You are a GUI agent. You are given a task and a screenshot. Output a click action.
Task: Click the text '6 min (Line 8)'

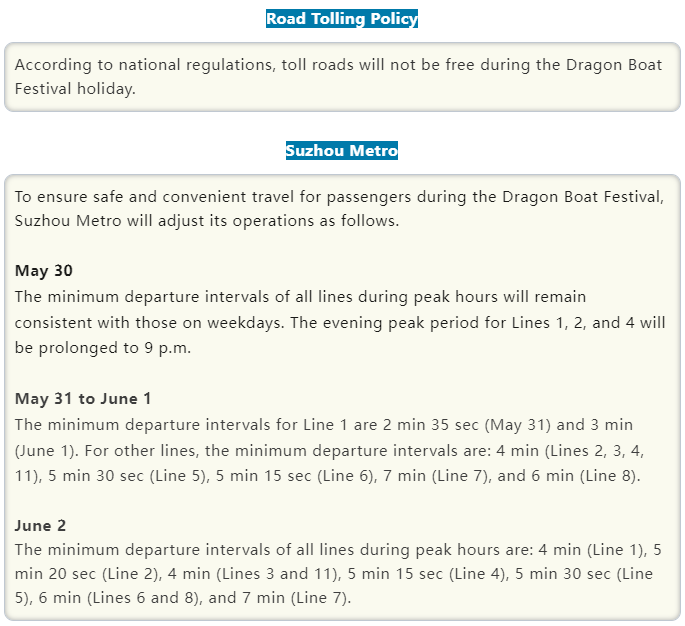tap(585, 476)
